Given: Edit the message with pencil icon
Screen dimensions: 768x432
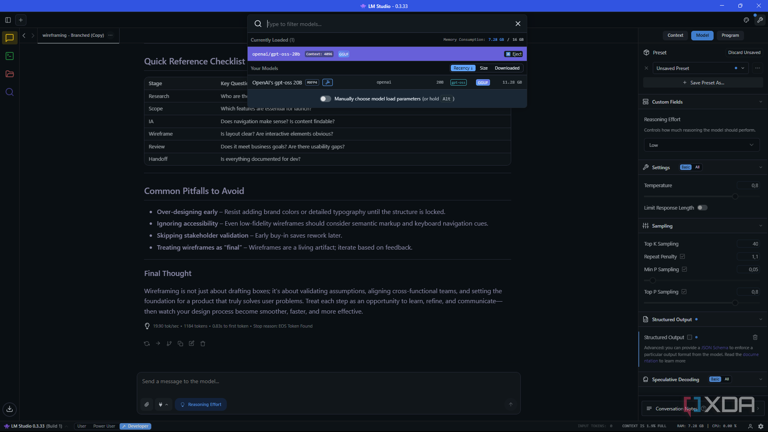Looking at the screenshot, I should [192, 343].
